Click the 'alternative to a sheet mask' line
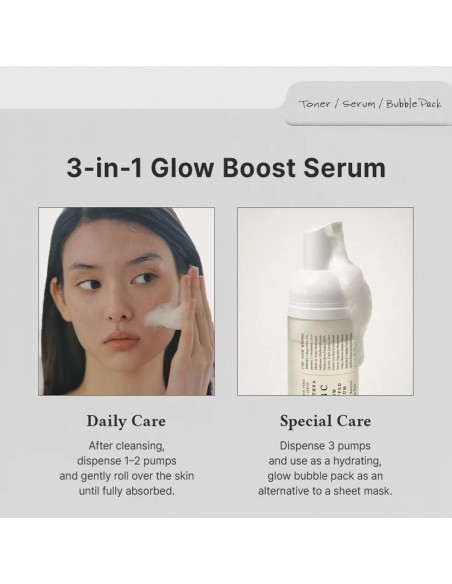 click(x=325, y=491)
